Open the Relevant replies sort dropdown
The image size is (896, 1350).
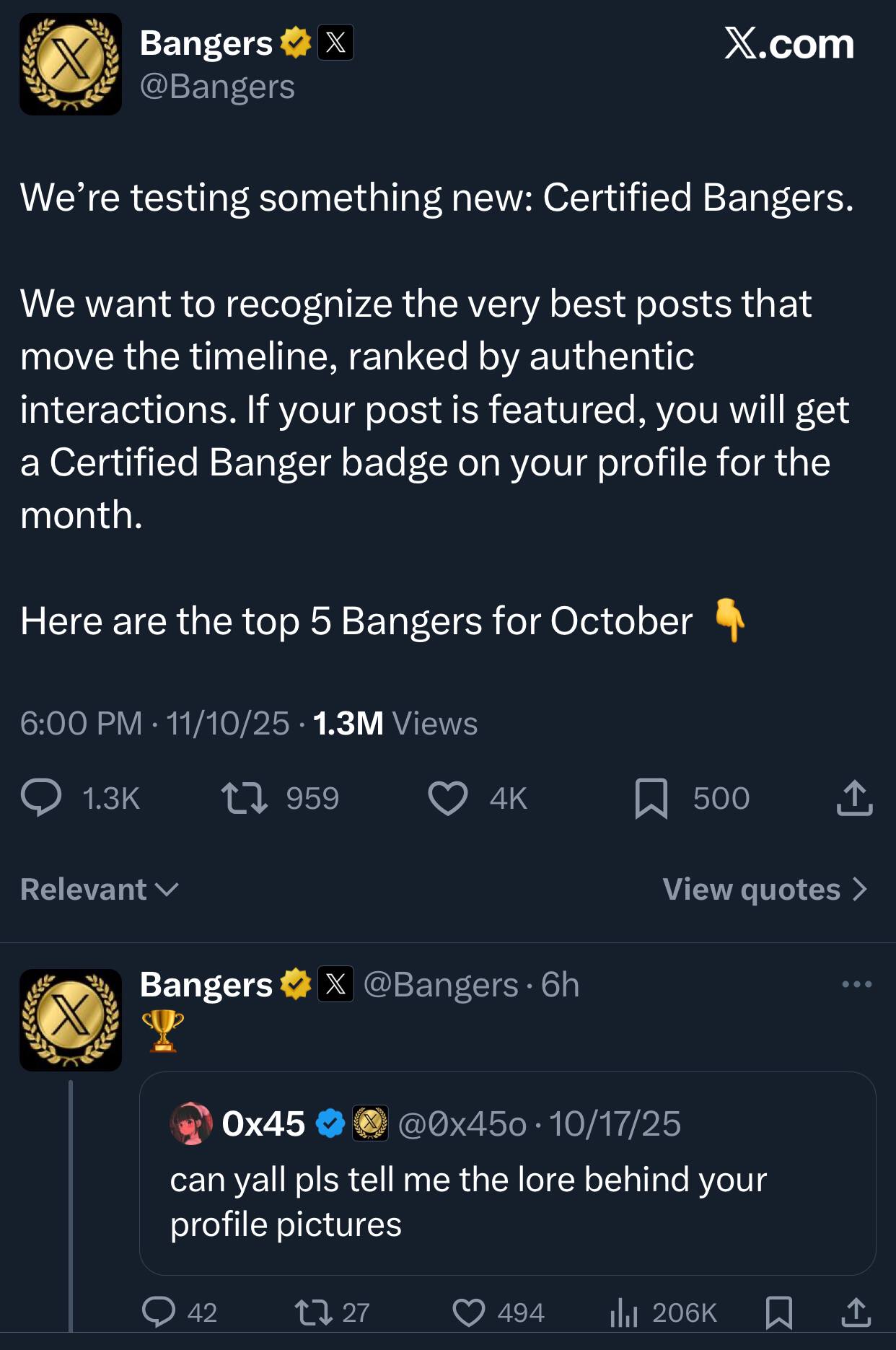(98, 890)
